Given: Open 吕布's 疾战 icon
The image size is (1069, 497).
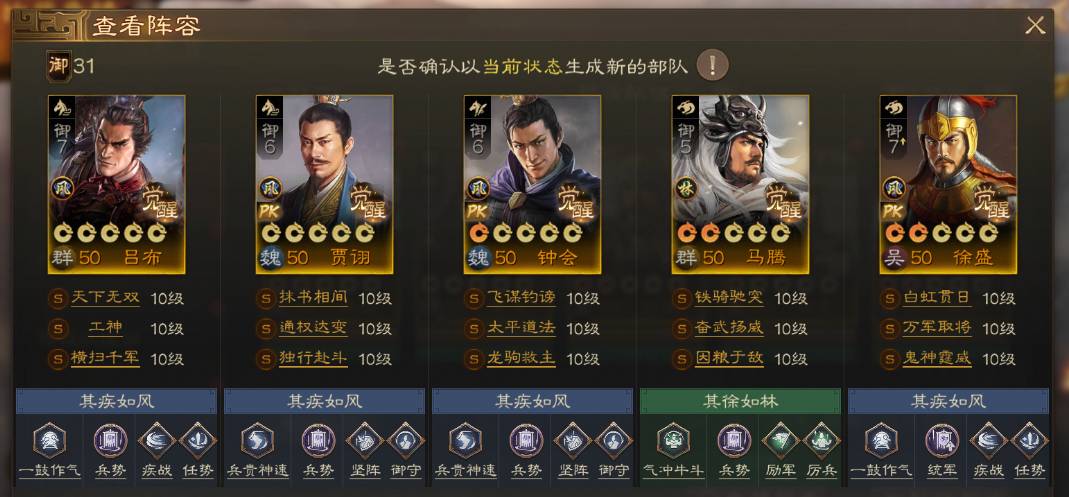Looking at the screenshot, I should pos(157,440).
